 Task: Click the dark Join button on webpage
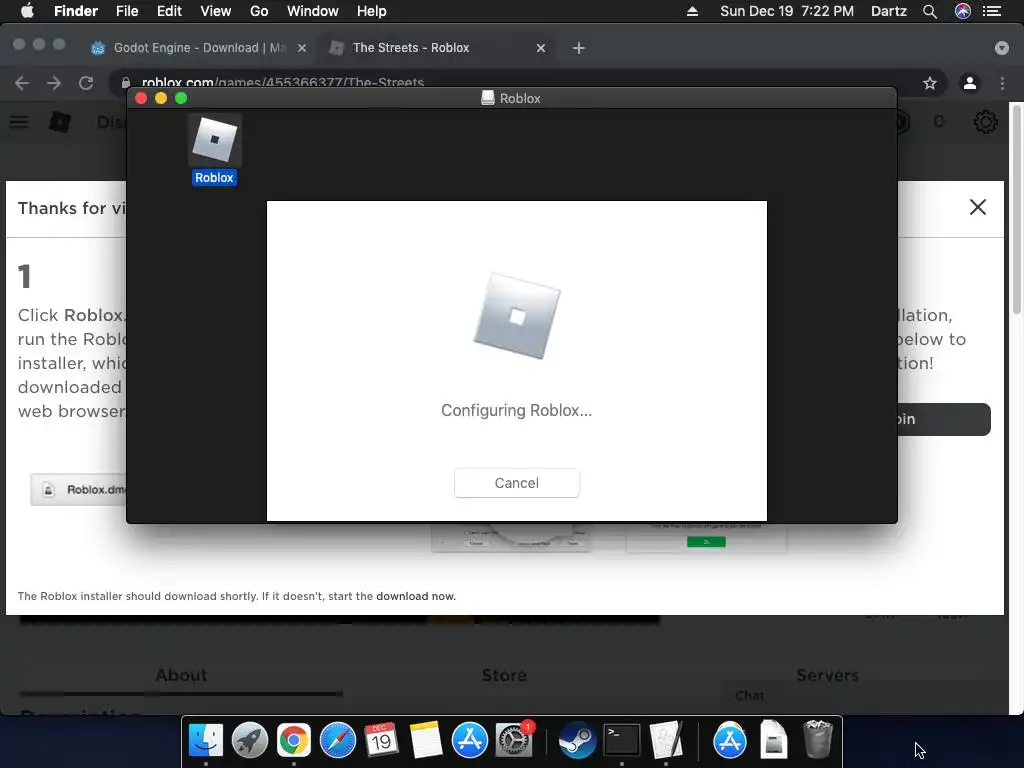pos(944,419)
